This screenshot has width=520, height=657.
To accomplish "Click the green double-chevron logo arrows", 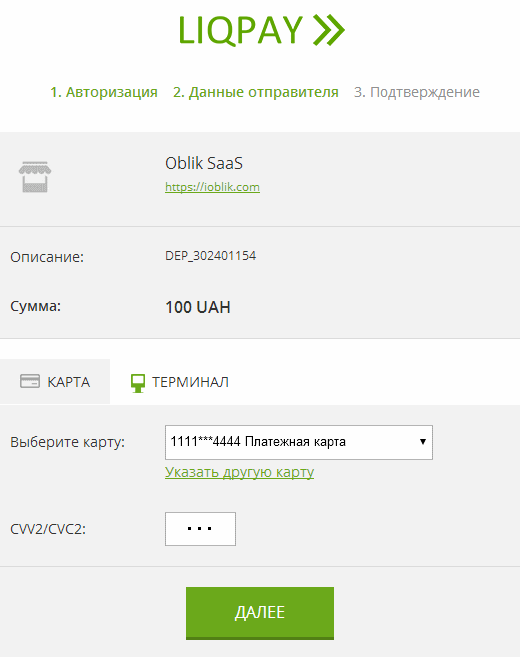I will 329,30.
